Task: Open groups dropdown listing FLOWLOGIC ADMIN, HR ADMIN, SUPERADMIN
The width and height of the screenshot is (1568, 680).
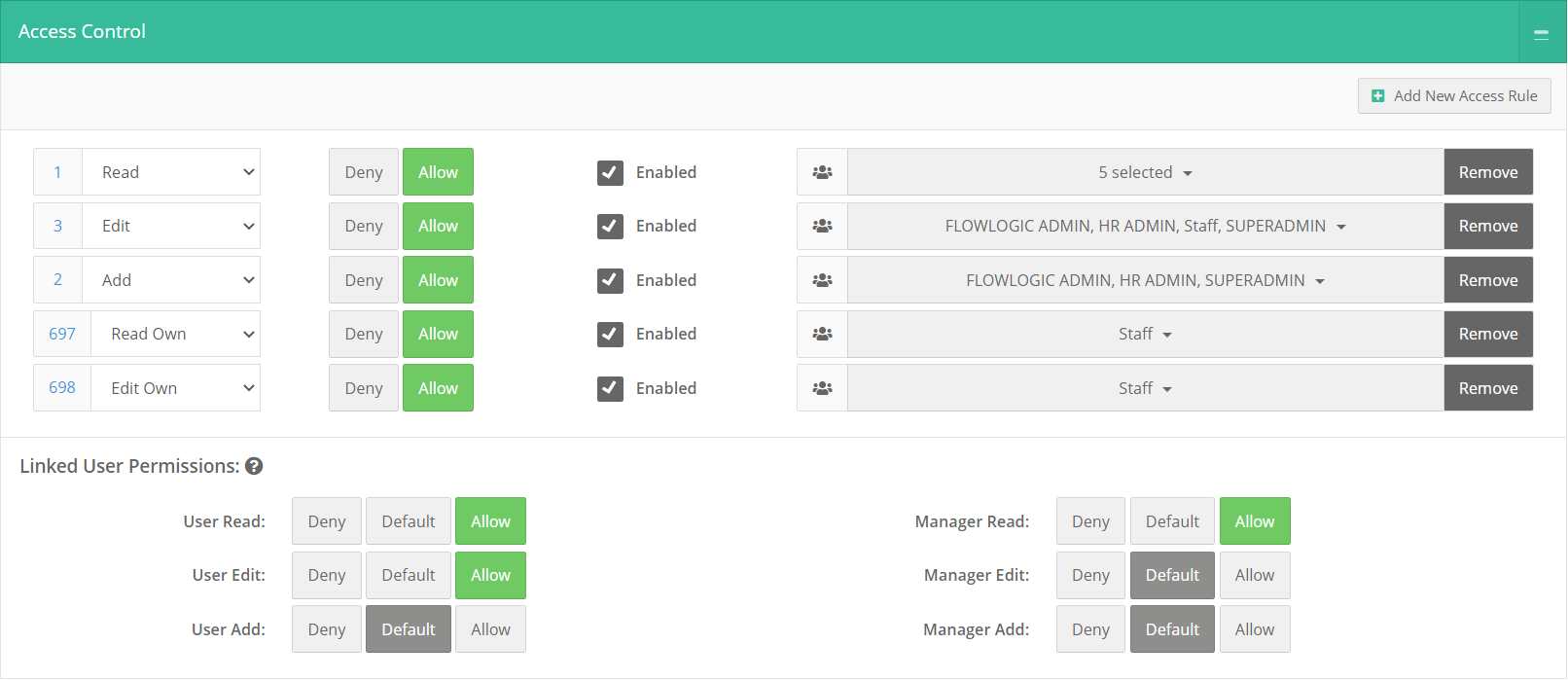Action: [1146, 280]
